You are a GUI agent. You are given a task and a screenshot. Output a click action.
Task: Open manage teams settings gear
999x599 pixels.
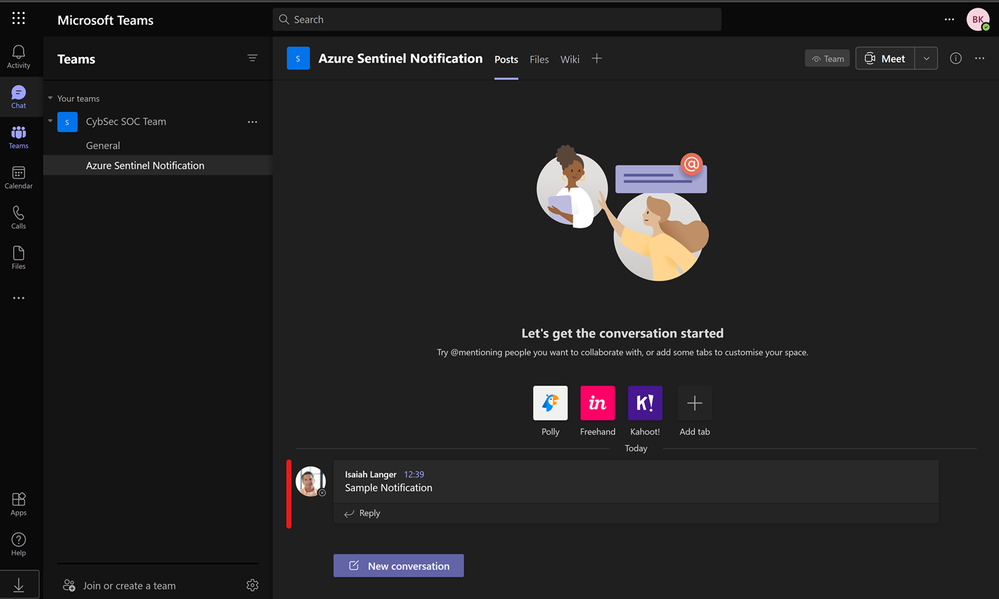click(252, 585)
